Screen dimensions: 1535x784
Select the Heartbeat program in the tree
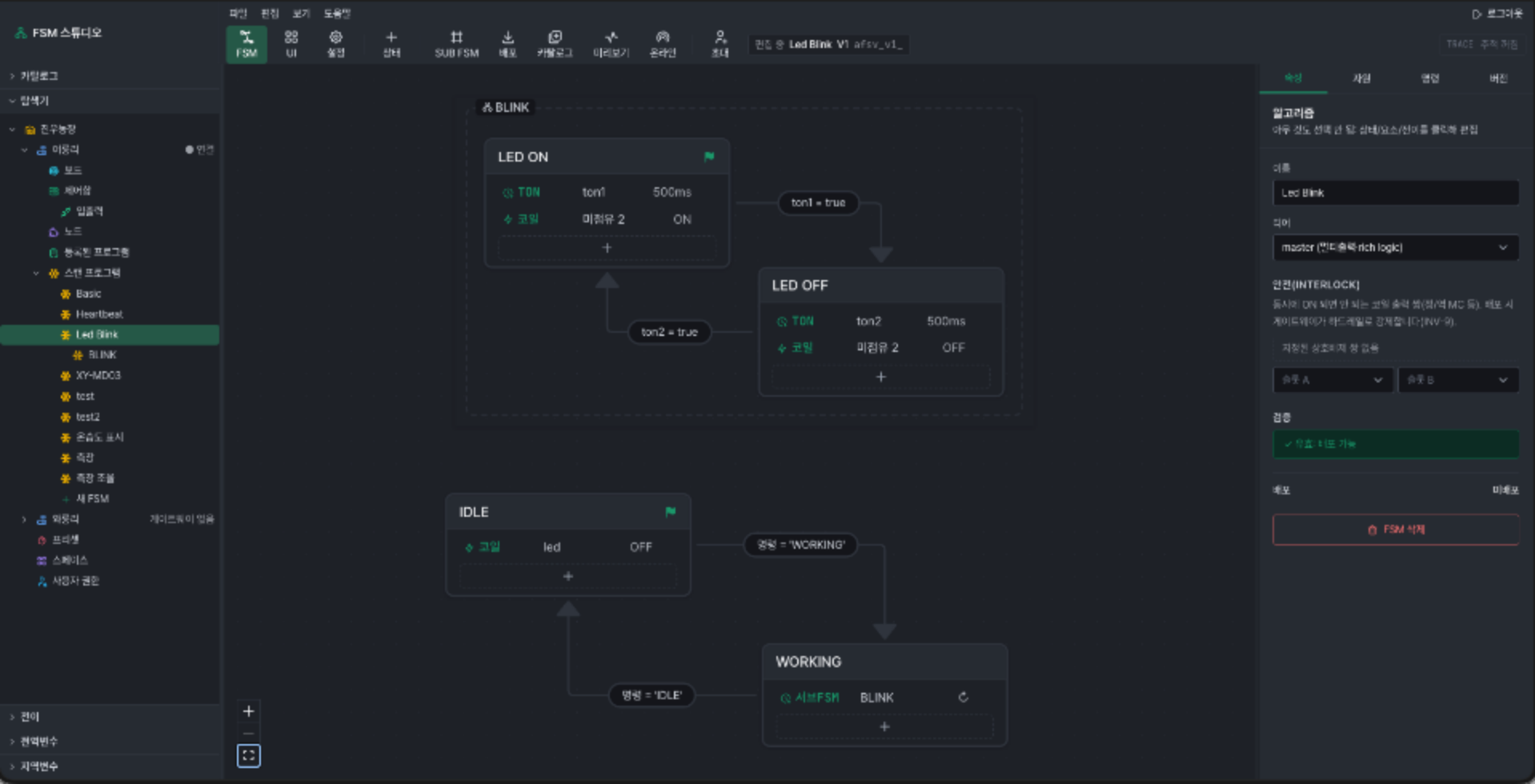(x=99, y=314)
